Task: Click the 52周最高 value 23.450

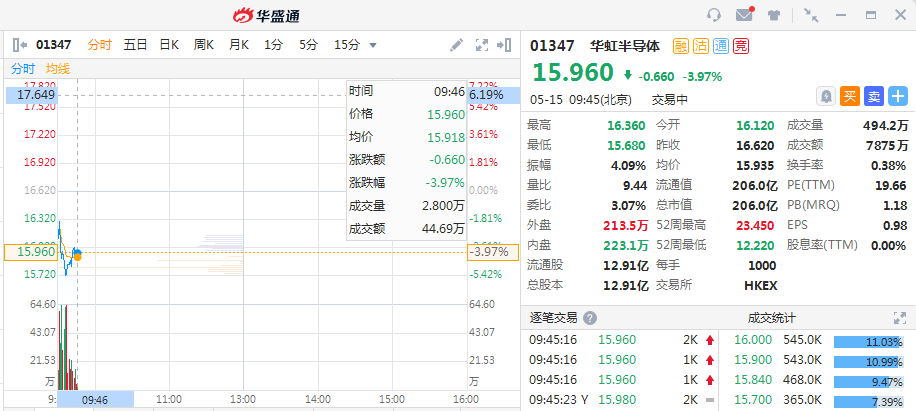Action: (755, 225)
